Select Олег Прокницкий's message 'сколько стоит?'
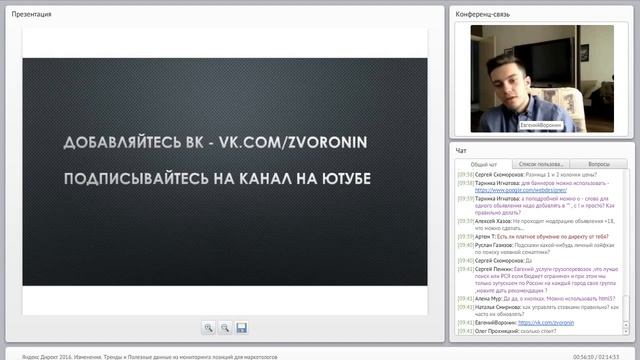 [507, 331]
